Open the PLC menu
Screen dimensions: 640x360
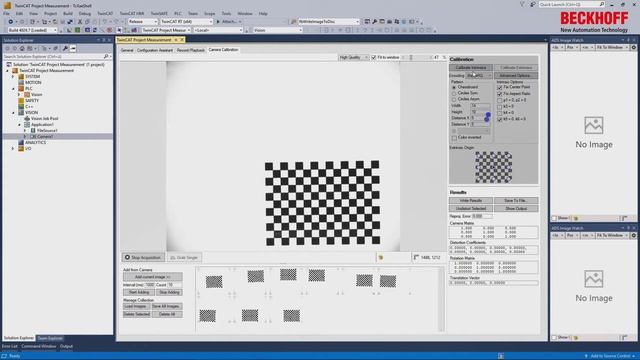coord(178,13)
